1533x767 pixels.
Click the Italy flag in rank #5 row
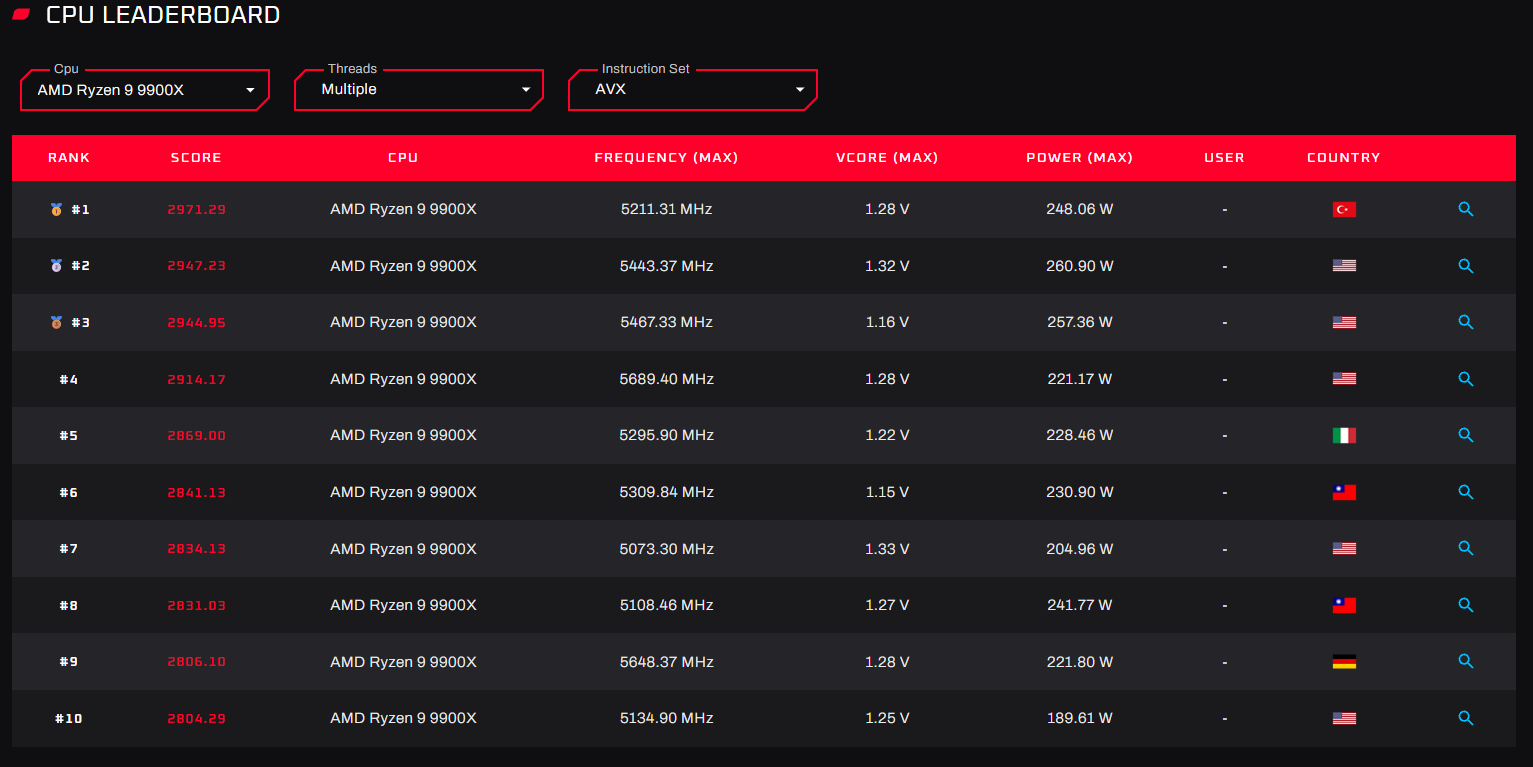[1344, 435]
